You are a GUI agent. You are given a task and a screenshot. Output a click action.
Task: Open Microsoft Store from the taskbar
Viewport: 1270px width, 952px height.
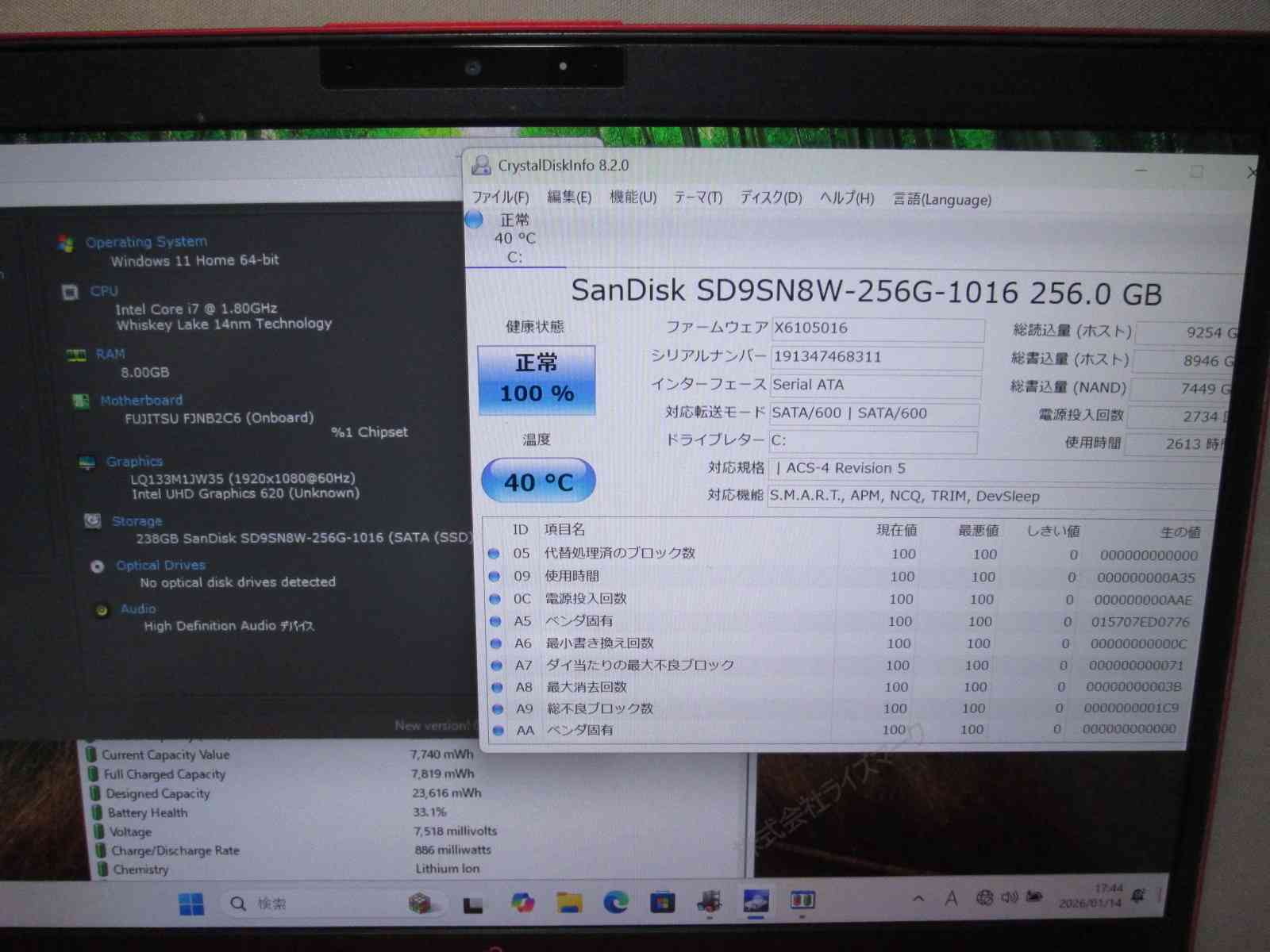coord(662,902)
